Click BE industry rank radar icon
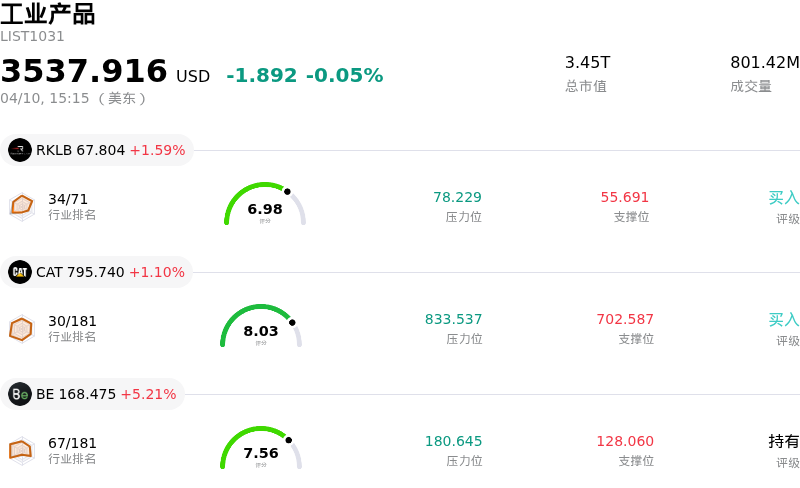Screen dimensions: 800x488 click(22, 450)
